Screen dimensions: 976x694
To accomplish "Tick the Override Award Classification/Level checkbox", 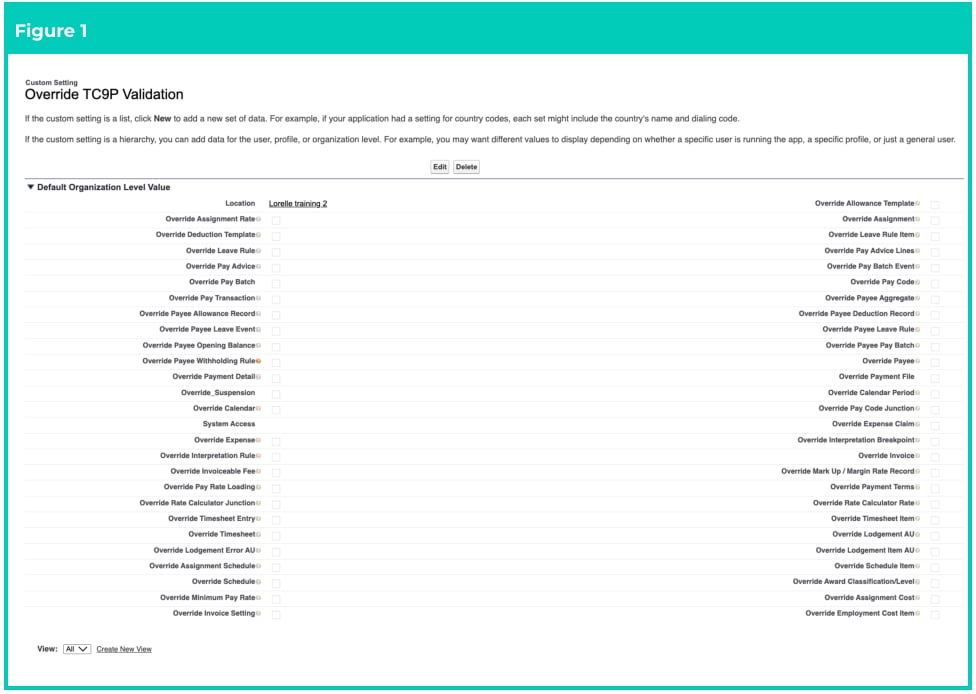I will (x=935, y=583).
